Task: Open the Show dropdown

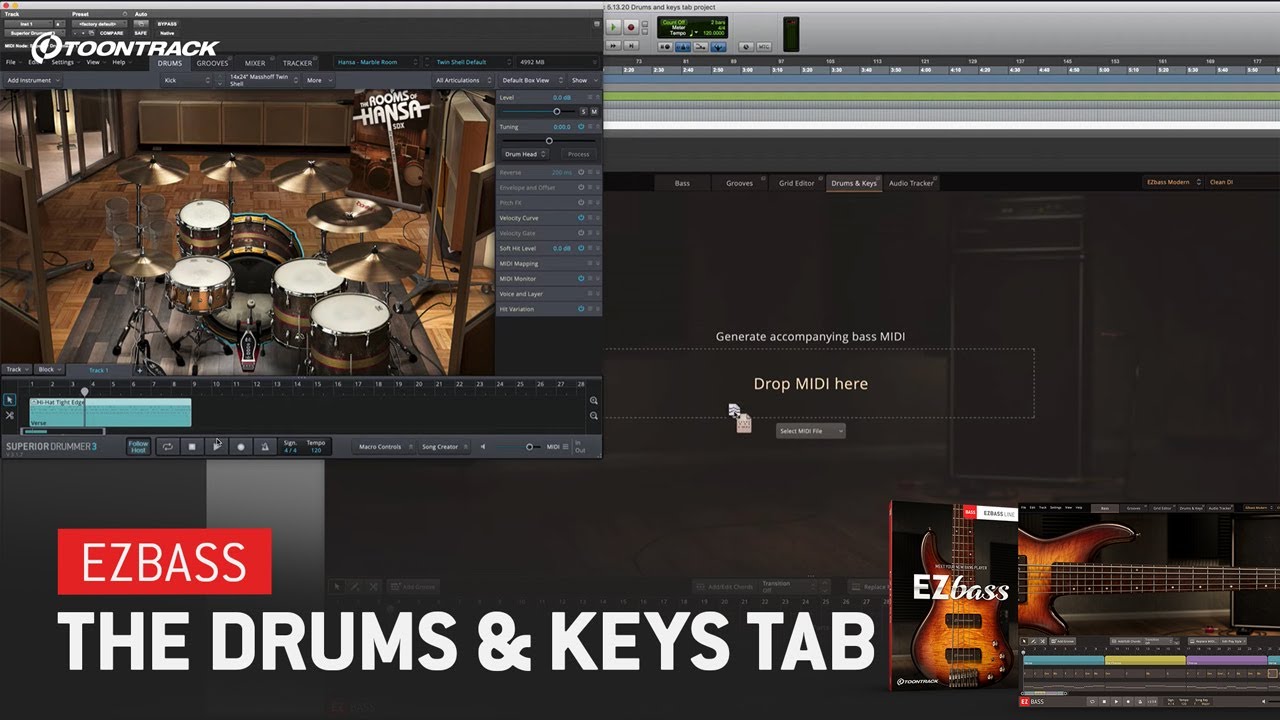Action: [x=584, y=80]
